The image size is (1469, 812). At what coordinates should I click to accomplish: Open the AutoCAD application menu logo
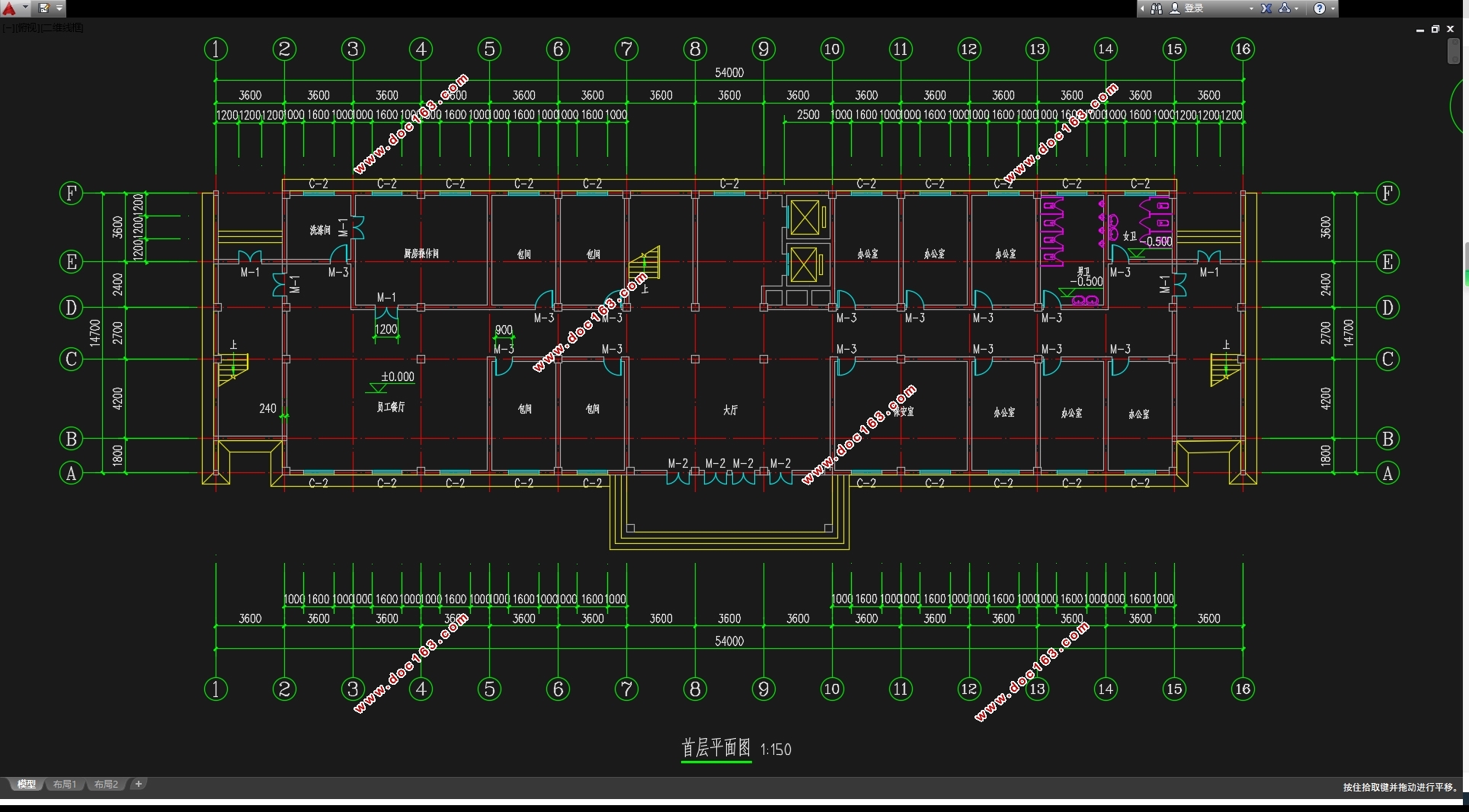[x=10, y=8]
